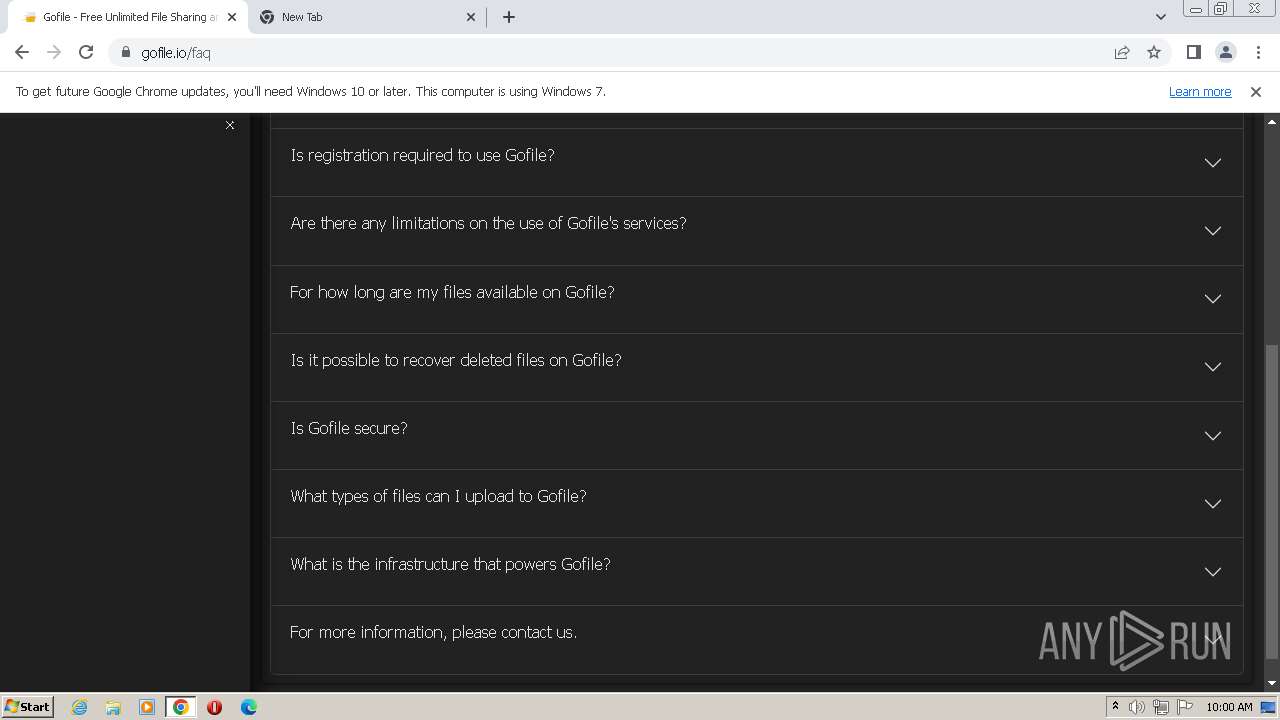Open the browser side panel

coord(1193,52)
